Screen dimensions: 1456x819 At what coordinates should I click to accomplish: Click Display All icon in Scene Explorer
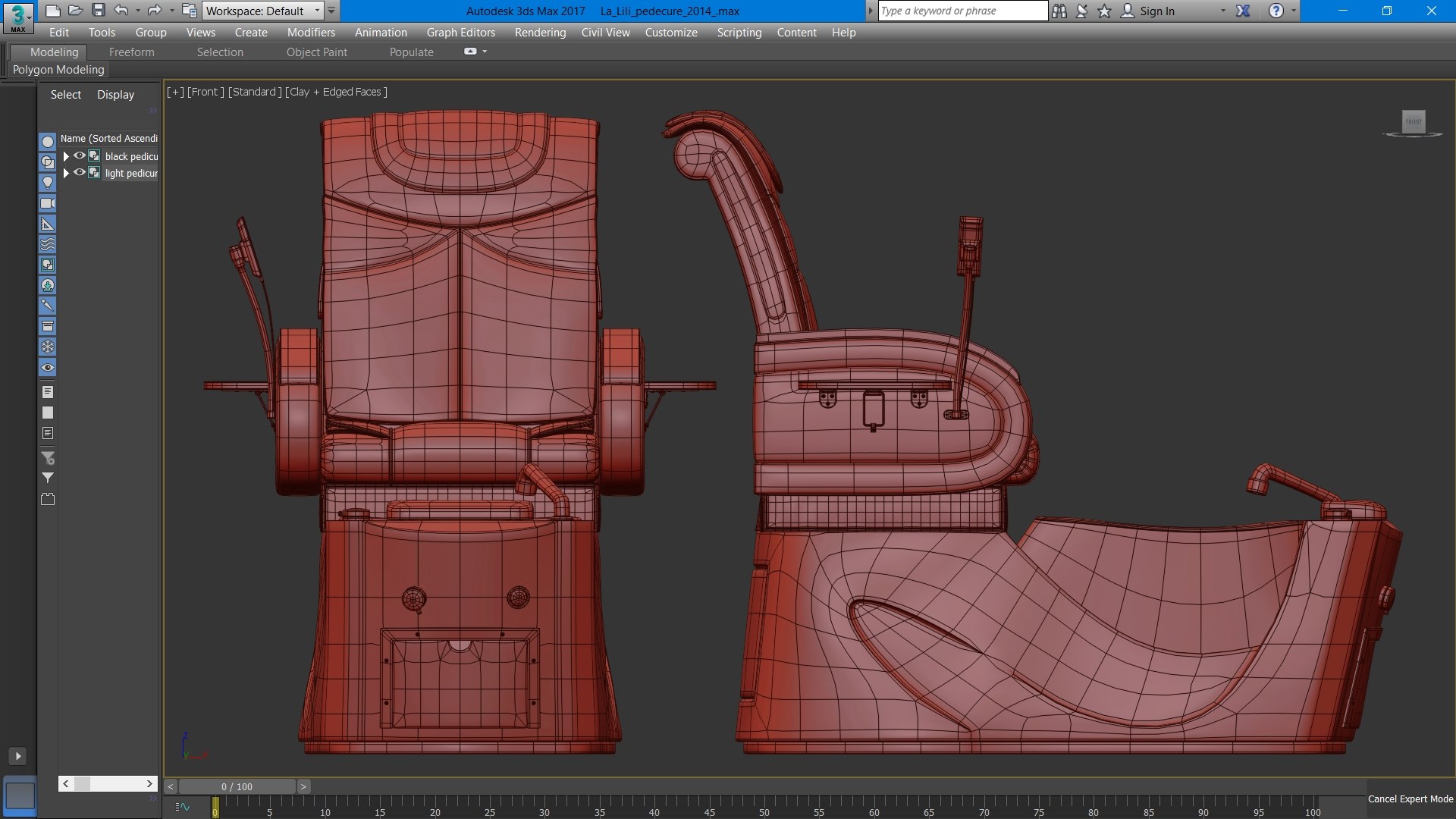pyautogui.click(x=47, y=392)
